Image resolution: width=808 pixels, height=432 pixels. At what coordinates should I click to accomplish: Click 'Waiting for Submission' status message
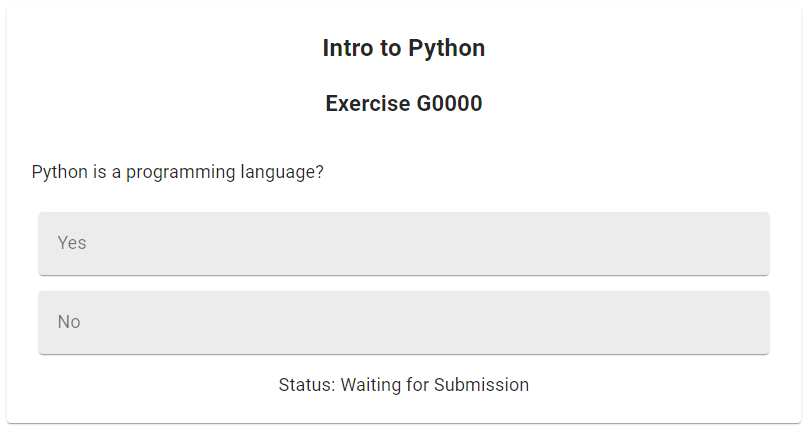(x=435, y=385)
